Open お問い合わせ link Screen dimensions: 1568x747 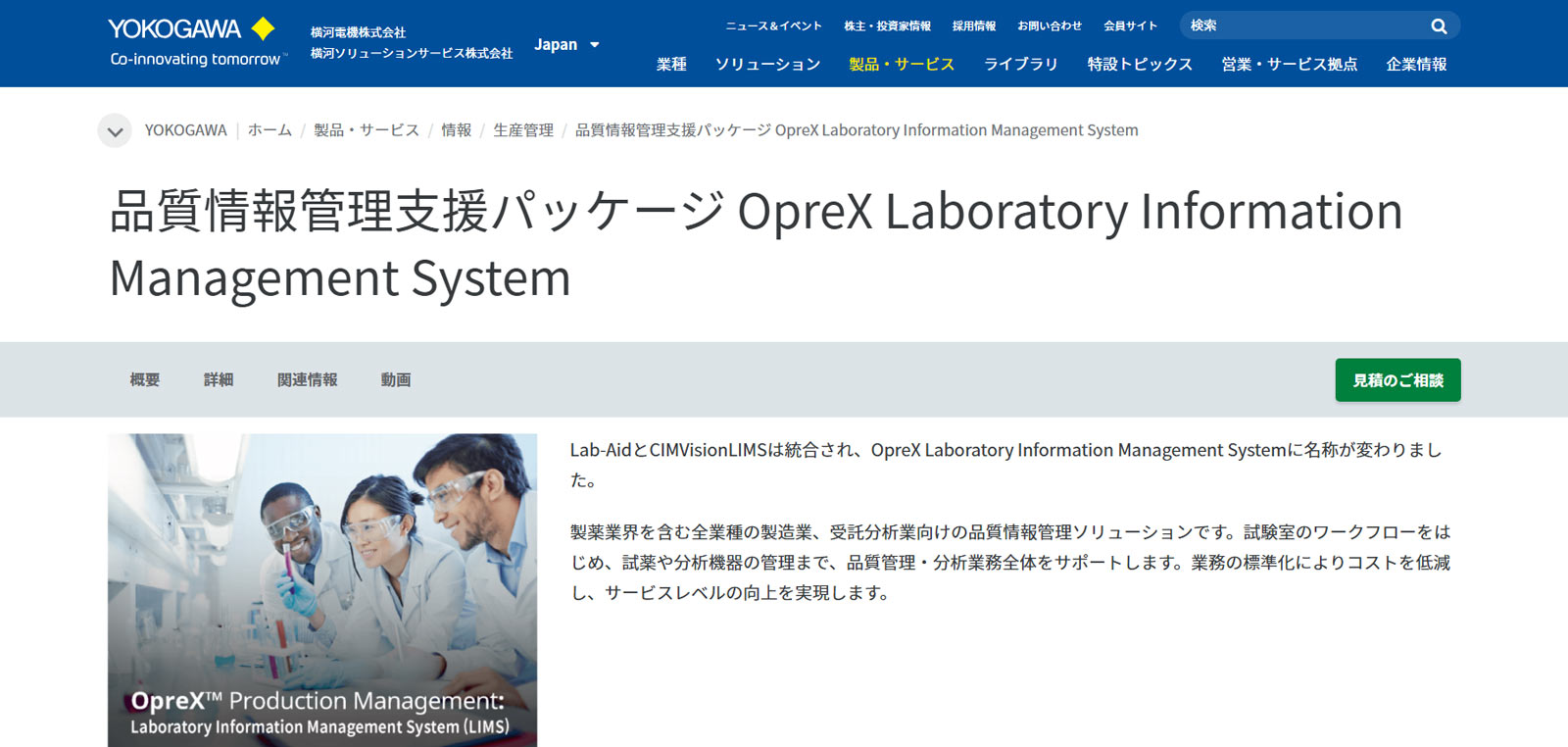[x=1049, y=26]
